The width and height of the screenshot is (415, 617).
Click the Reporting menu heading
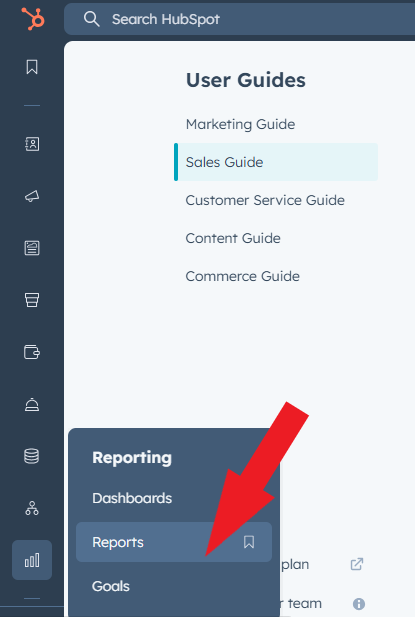(132, 458)
